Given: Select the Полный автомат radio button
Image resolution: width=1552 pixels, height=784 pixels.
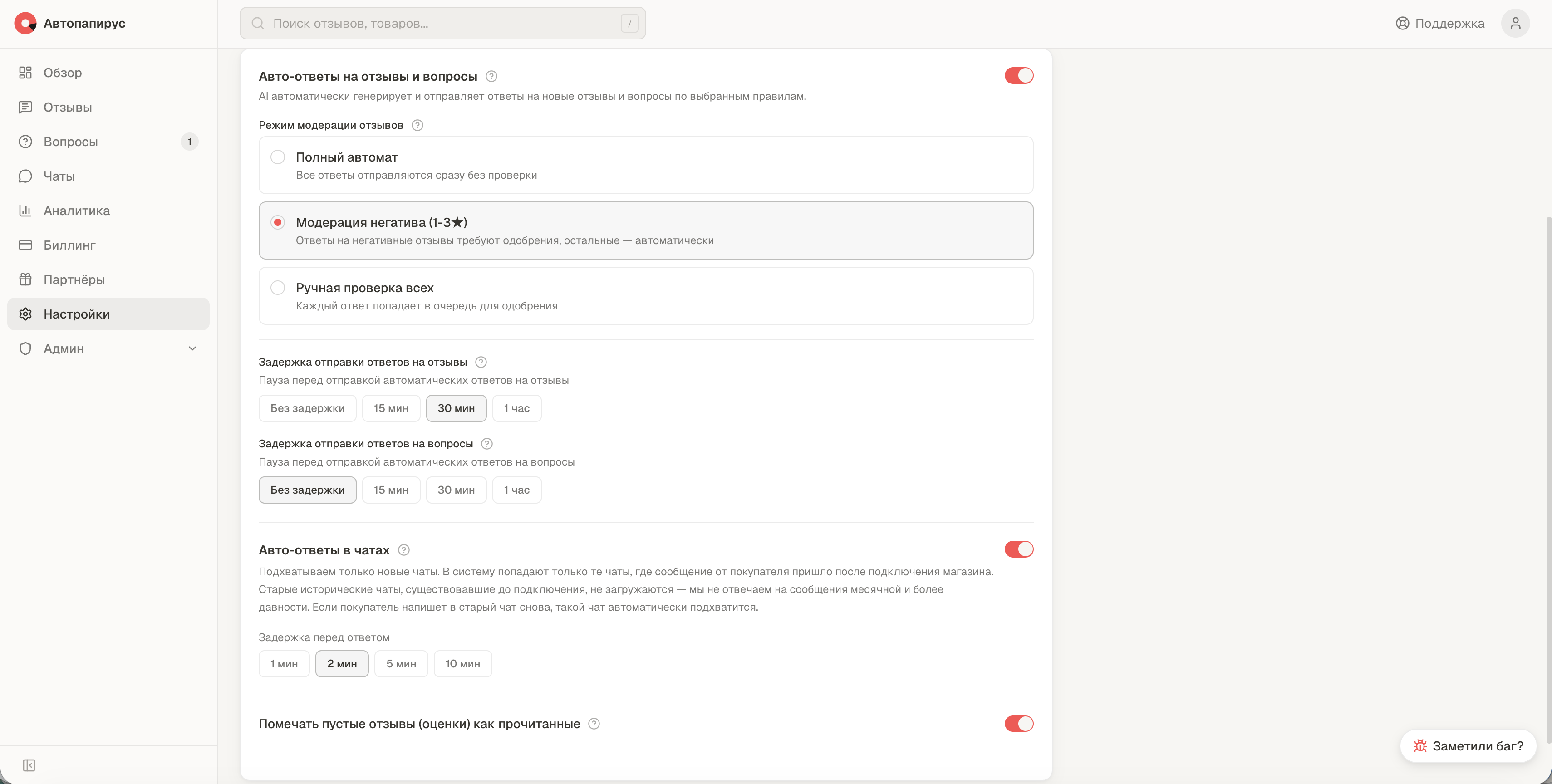Looking at the screenshot, I should (x=278, y=157).
